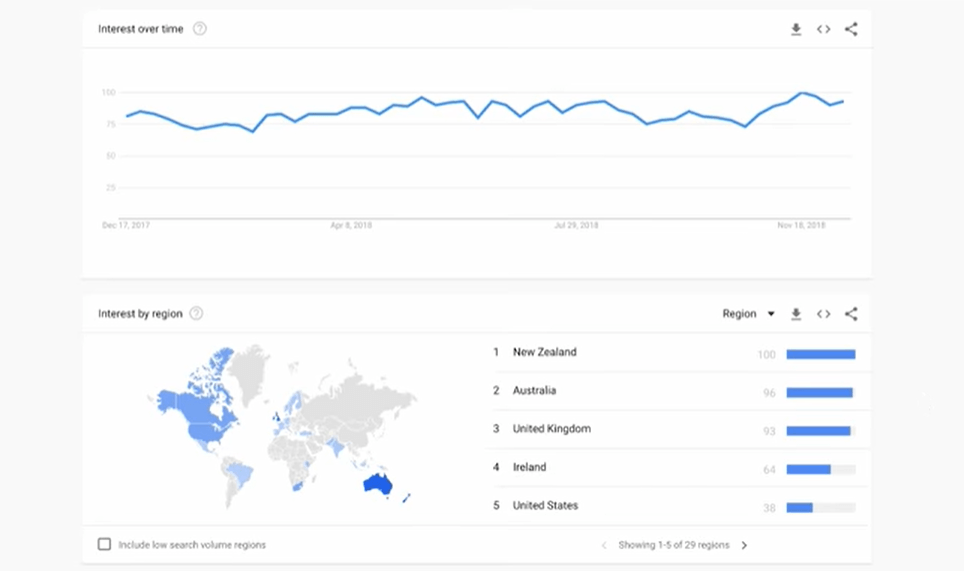Open the Region dropdown selector
964x571 pixels.
pyautogui.click(x=749, y=314)
